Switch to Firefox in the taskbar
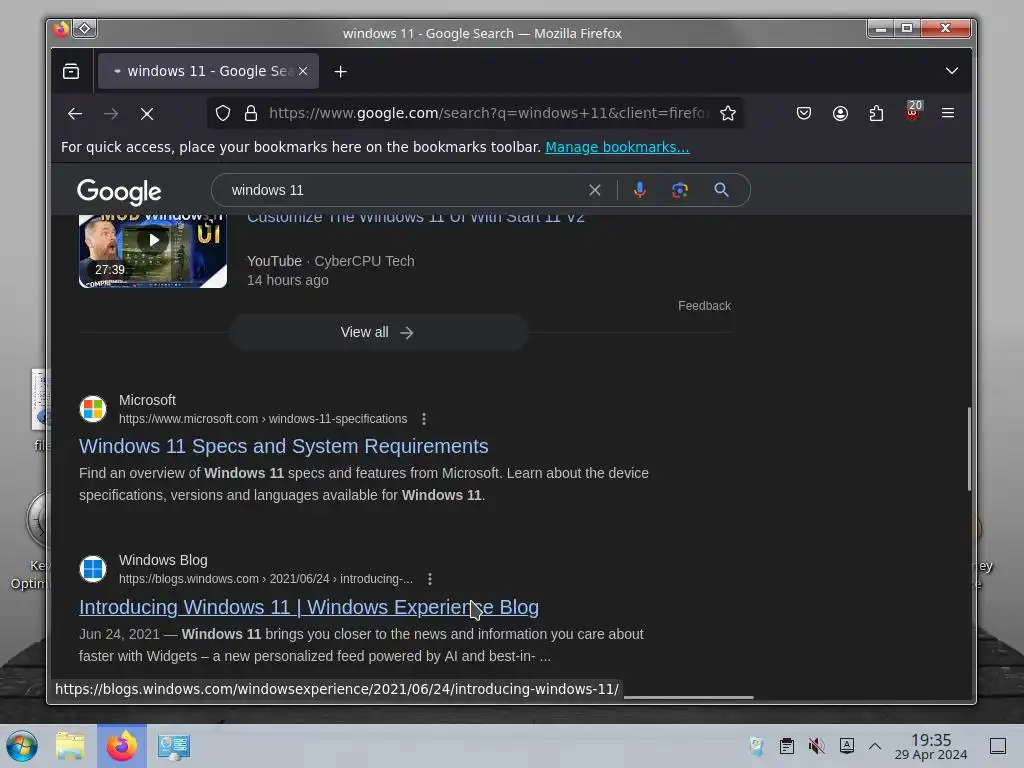The image size is (1024, 768). click(x=121, y=746)
